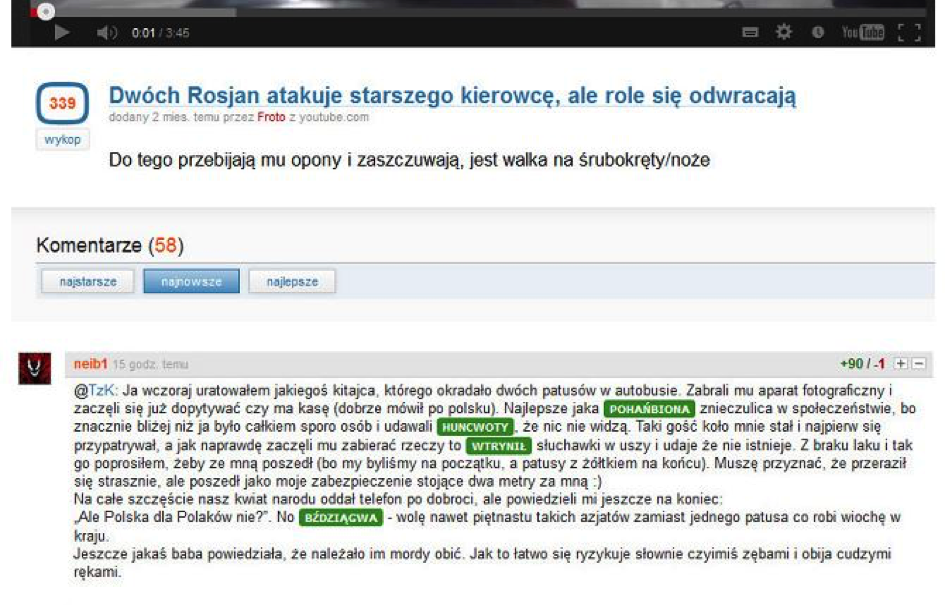
Task: Open video on YouTube via logo
Action: pos(862,33)
